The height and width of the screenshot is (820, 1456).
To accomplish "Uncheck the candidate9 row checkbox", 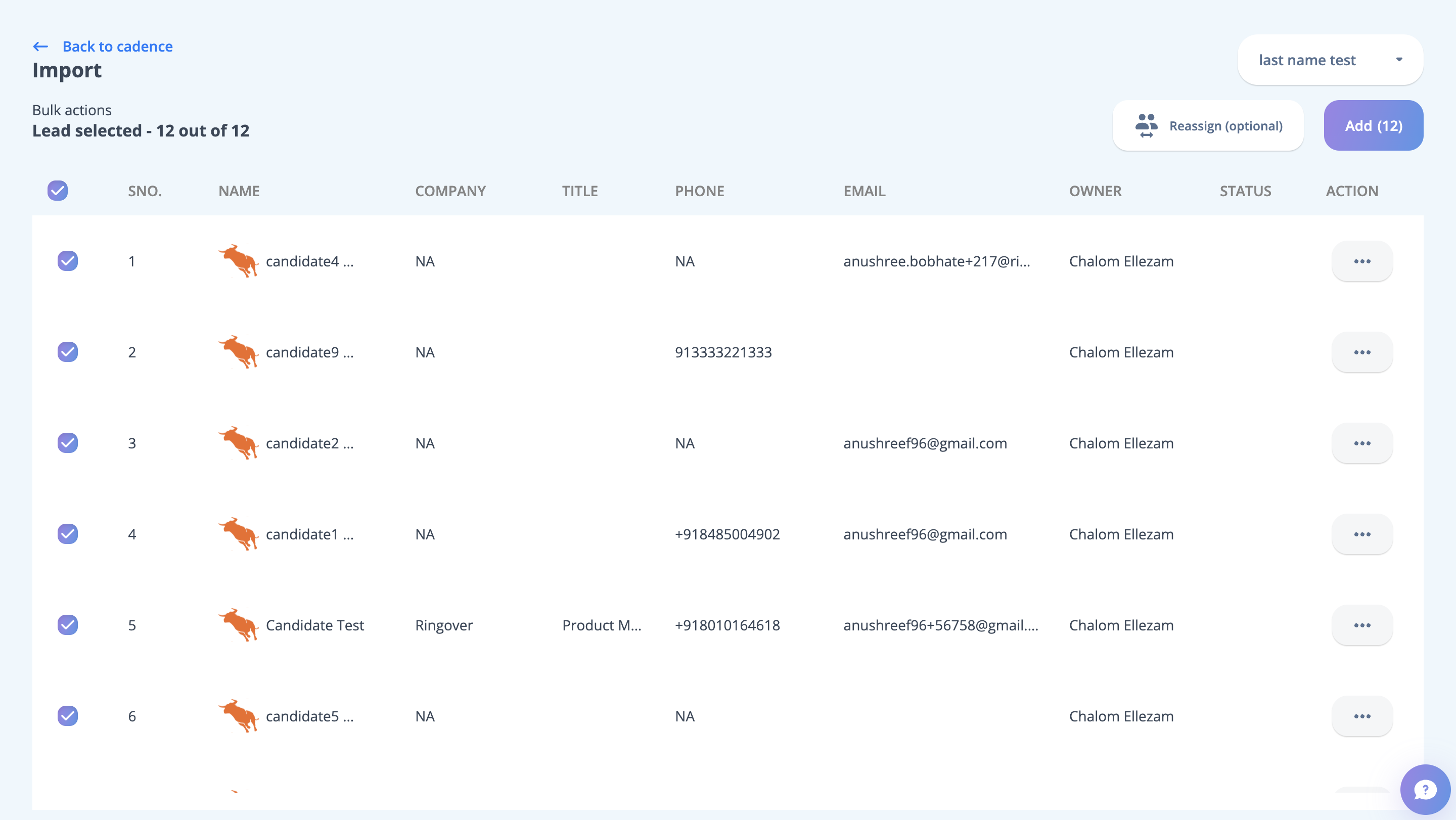I will (68, 352).
